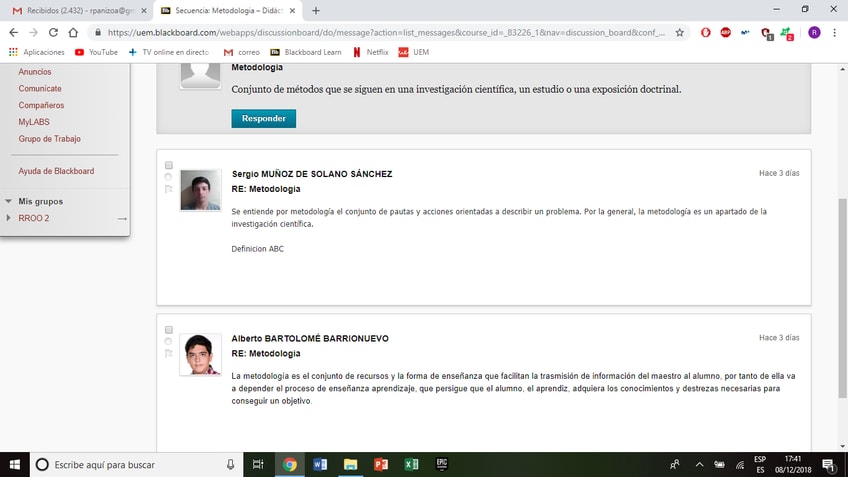The width and height of the screenshot is (848, 477).
Task: Flag Sergio Muñoz de Solano's post
Action: [168, 189]
